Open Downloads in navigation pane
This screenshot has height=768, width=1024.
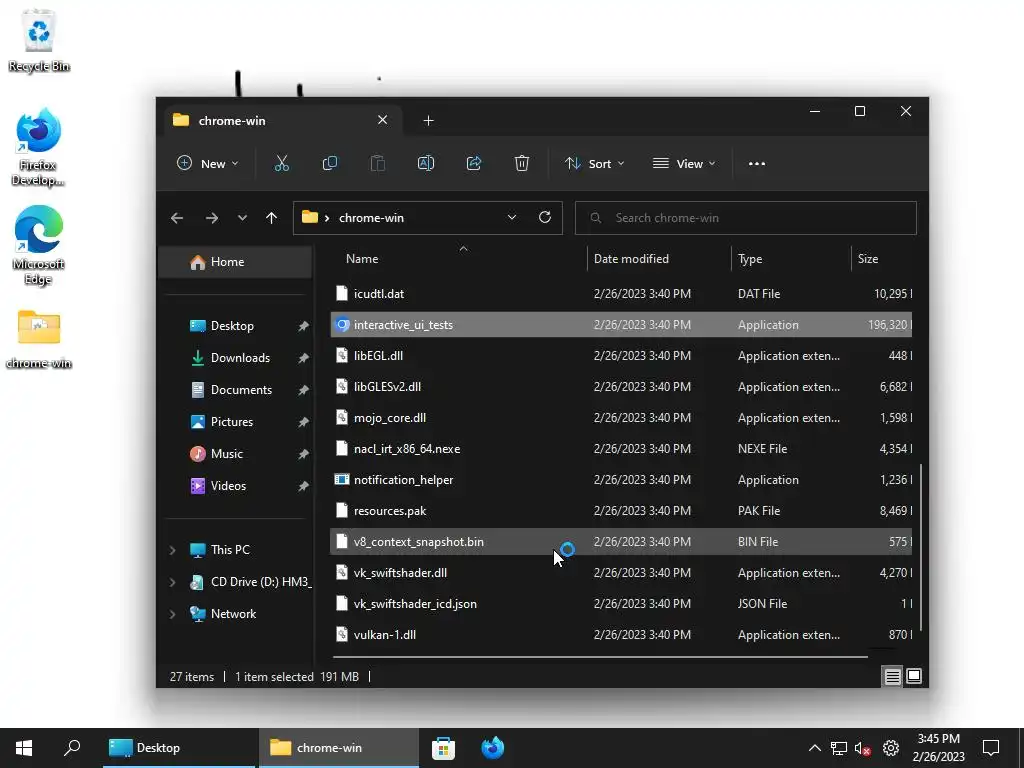[x=235, y=358]
